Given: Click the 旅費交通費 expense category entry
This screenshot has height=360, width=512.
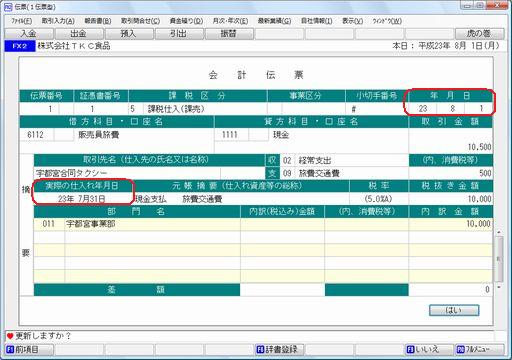Looking at the screenshot, I should [319, 173].
